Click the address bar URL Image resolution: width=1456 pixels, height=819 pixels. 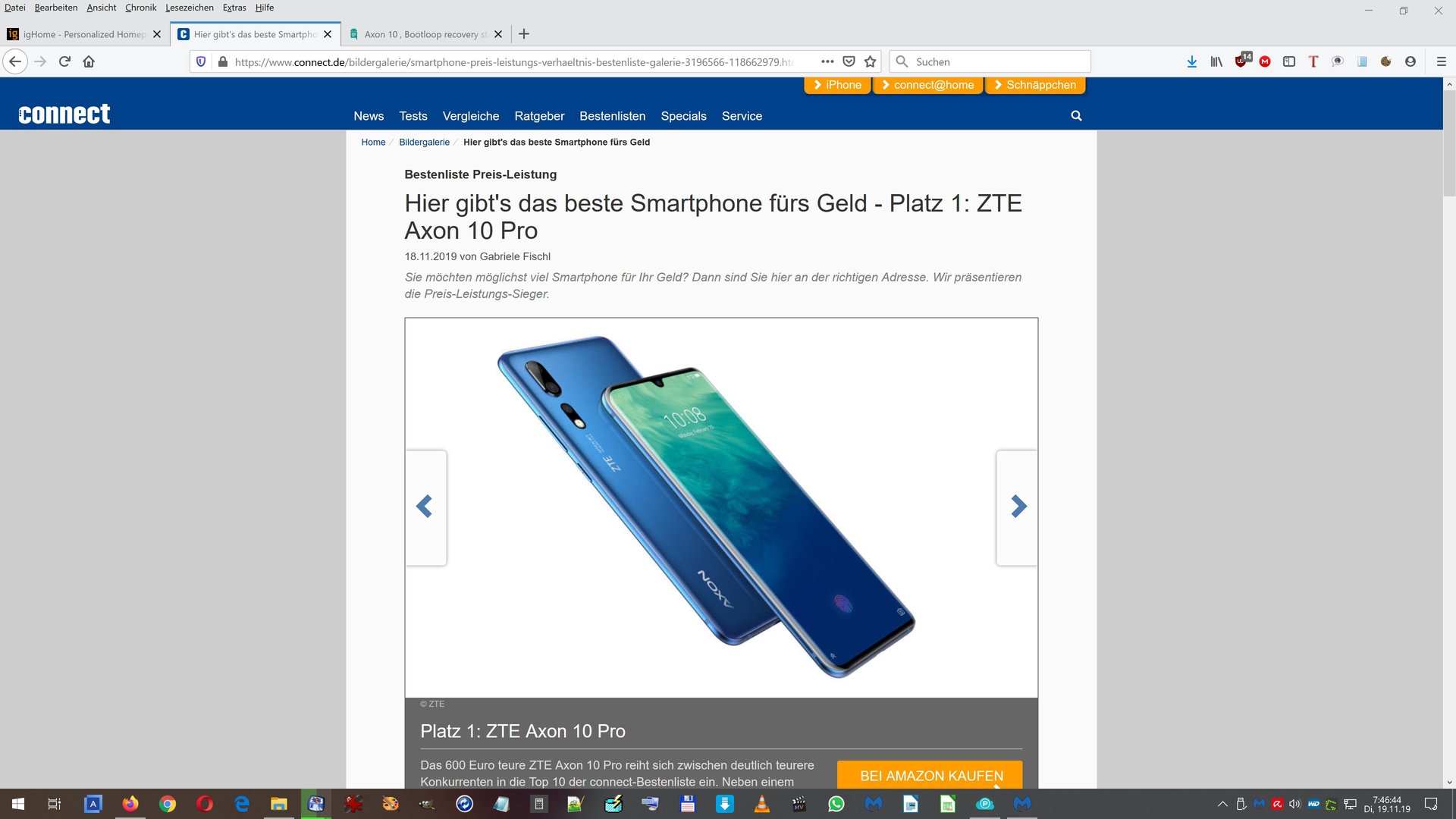513,62
